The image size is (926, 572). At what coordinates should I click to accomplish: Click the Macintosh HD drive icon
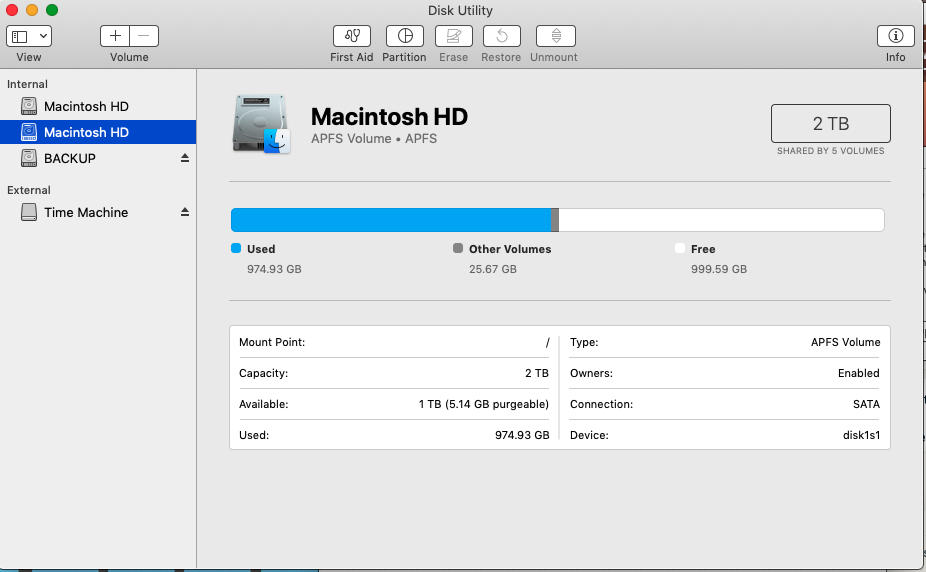pyautogui.click(x=262, y=124)
